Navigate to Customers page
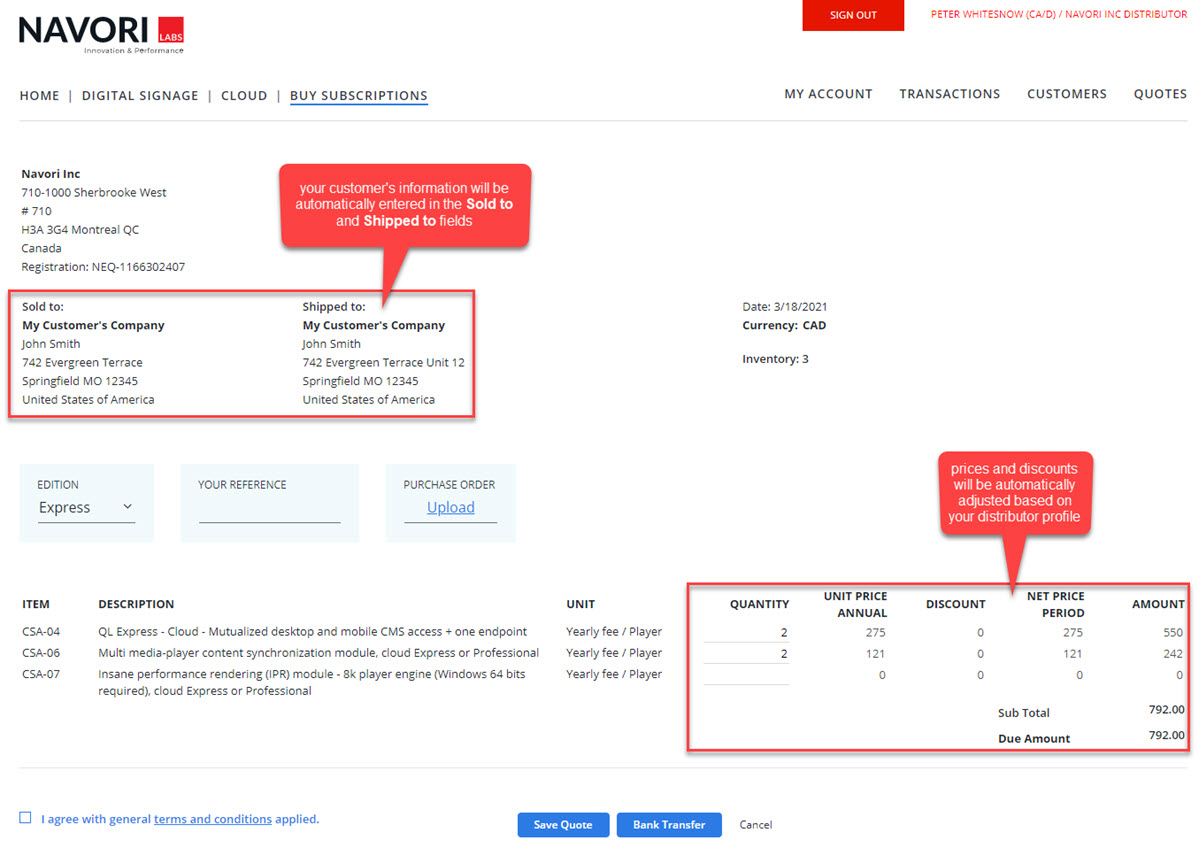Screen dimensions: 1199x848 [x=1066, y=94]
